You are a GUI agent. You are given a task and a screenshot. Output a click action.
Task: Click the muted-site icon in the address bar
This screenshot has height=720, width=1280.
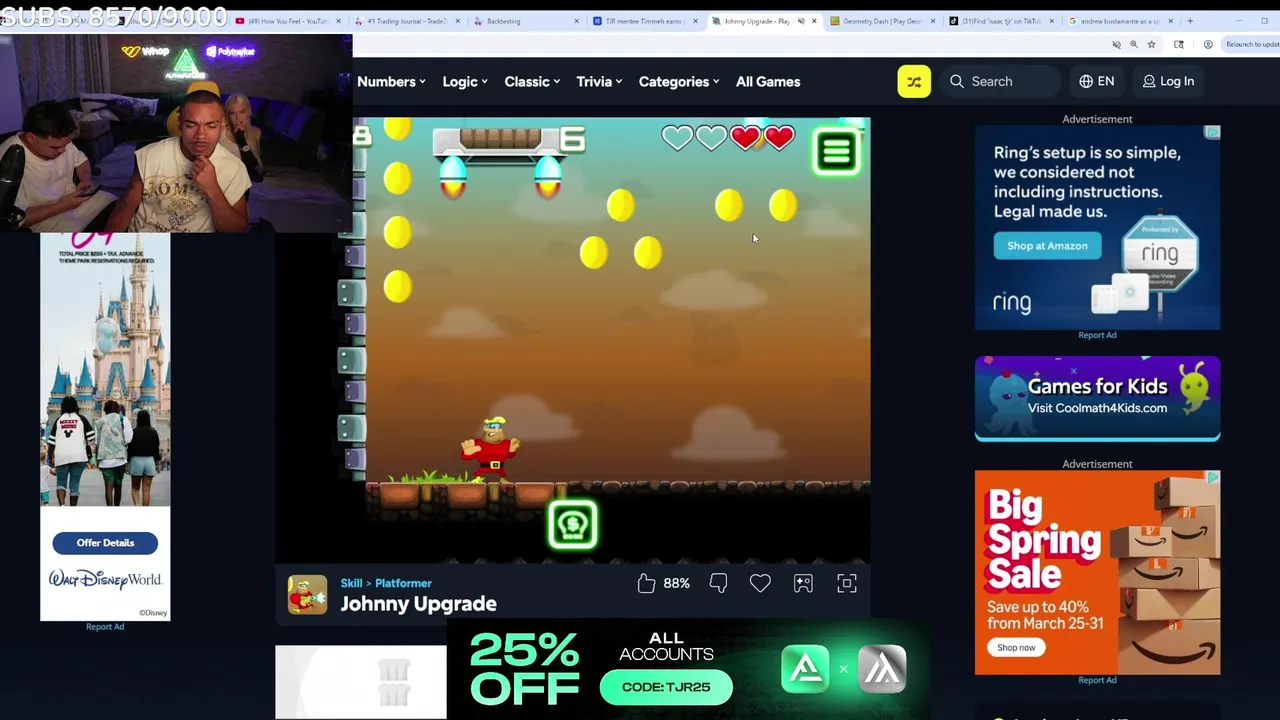[x=1116, y=44]
